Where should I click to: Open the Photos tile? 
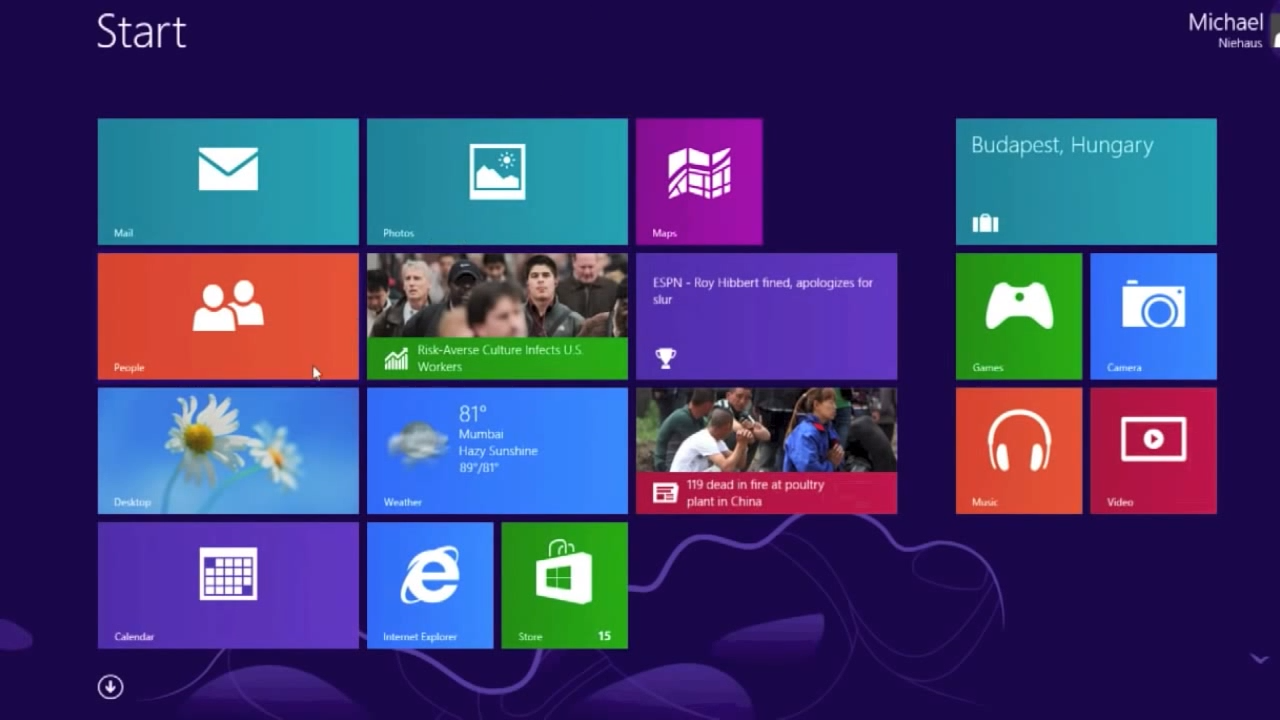(497, 181)
